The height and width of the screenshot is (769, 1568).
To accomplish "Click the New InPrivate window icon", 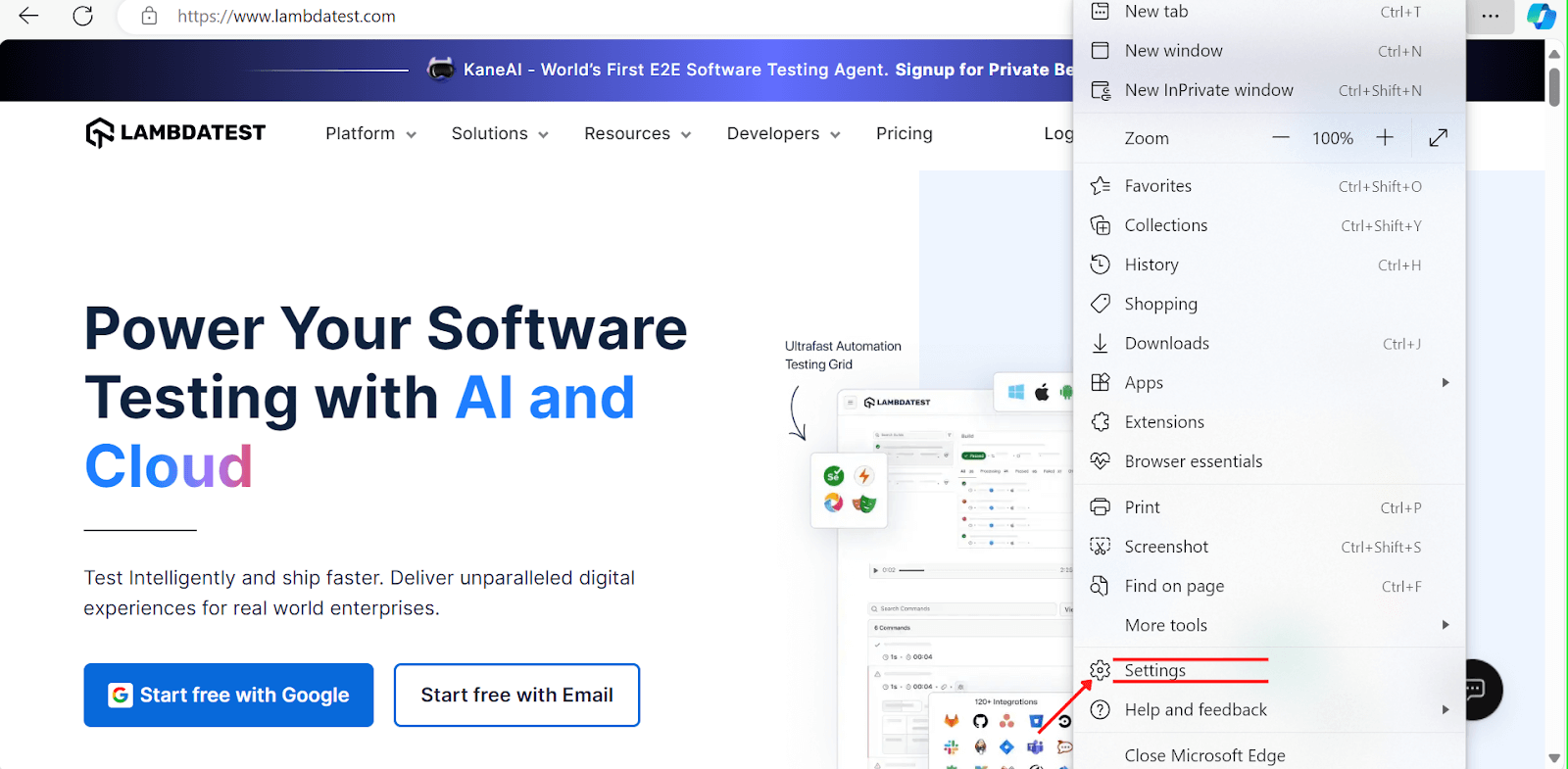I will click(x=1101, y=90).
